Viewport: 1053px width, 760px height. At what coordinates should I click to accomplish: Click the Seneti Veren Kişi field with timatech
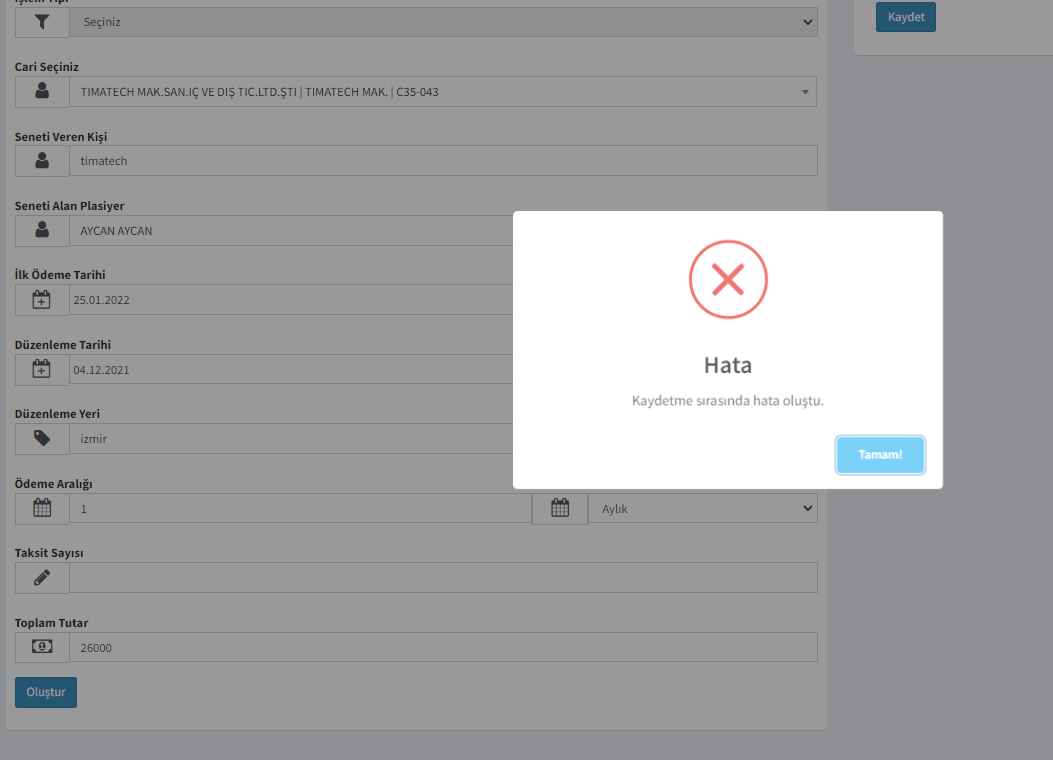pos(443,161)
